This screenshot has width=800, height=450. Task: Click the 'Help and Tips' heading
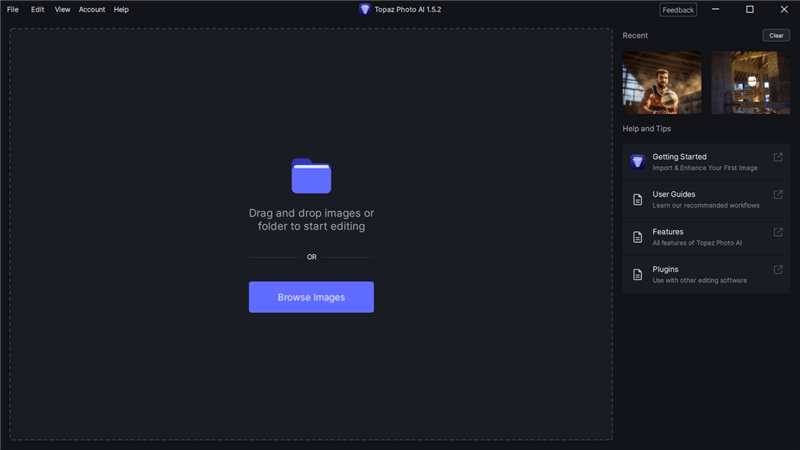click(x=646, y=129)
